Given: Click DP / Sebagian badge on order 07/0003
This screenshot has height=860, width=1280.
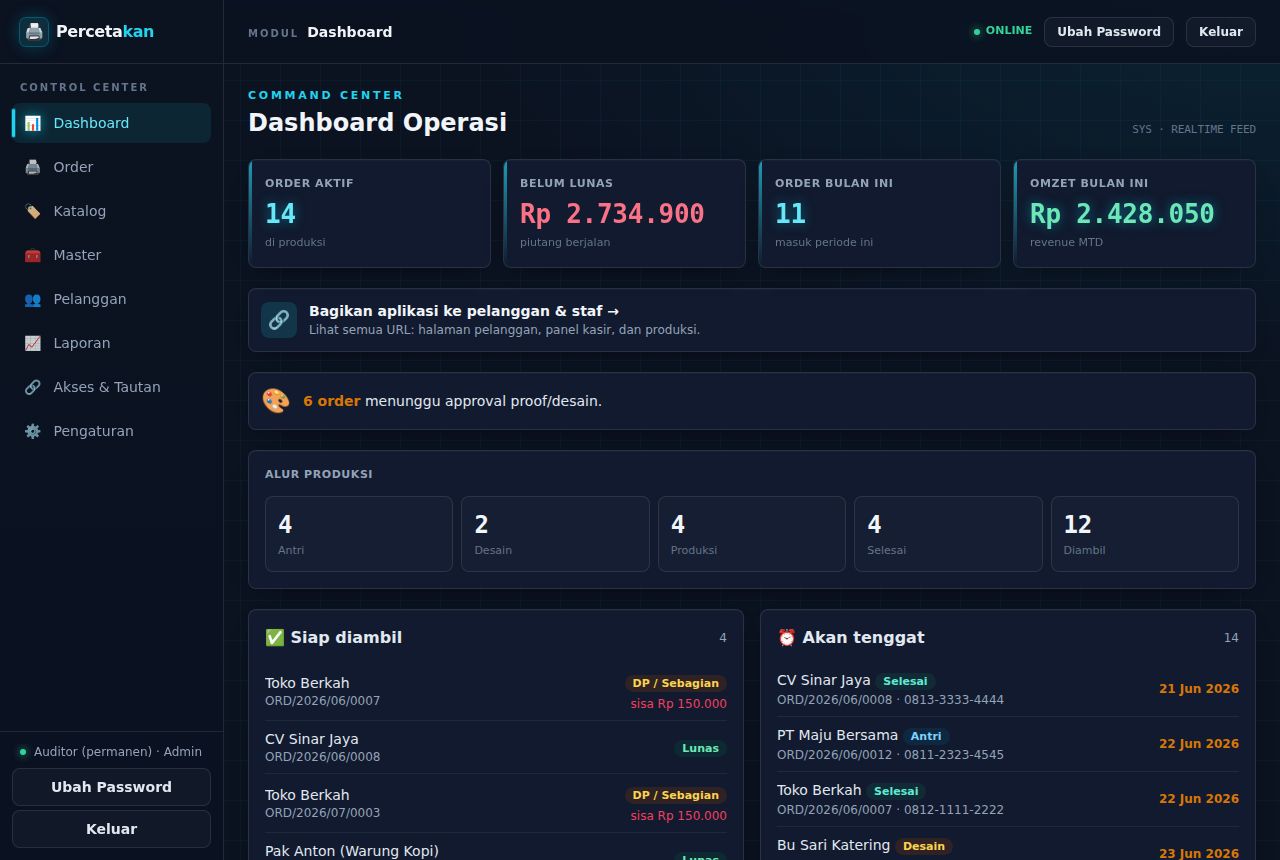Looking at the screenshot, I should point(676,795).
